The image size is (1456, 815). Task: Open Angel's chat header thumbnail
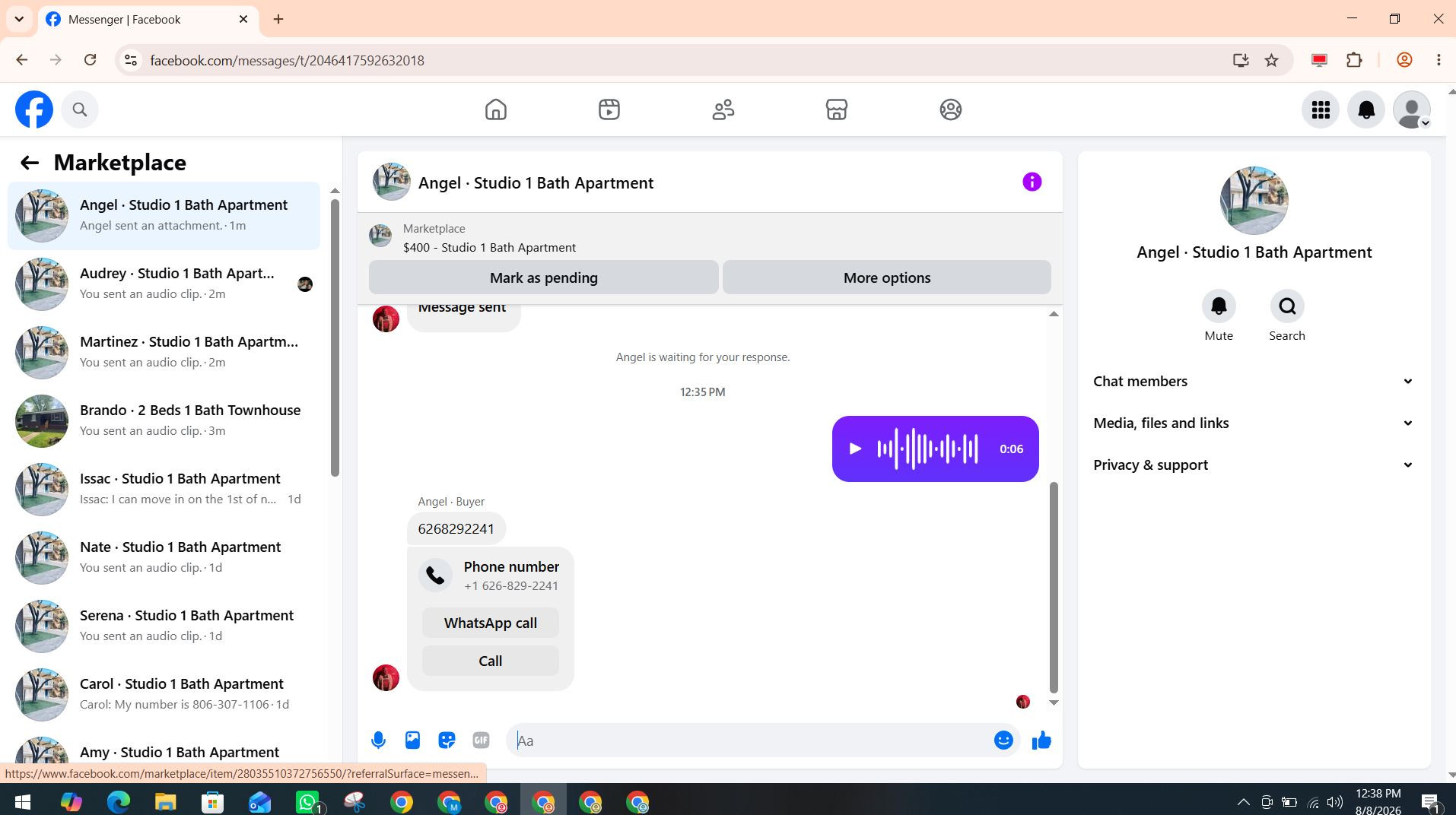tap(392, 182)
